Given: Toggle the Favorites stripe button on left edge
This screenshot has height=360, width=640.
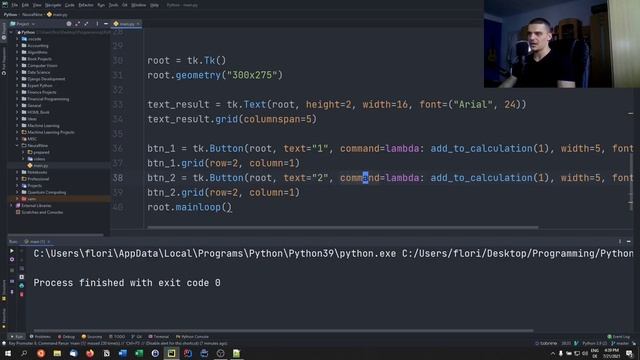Looking at the screenshot, I should (4, 317).
